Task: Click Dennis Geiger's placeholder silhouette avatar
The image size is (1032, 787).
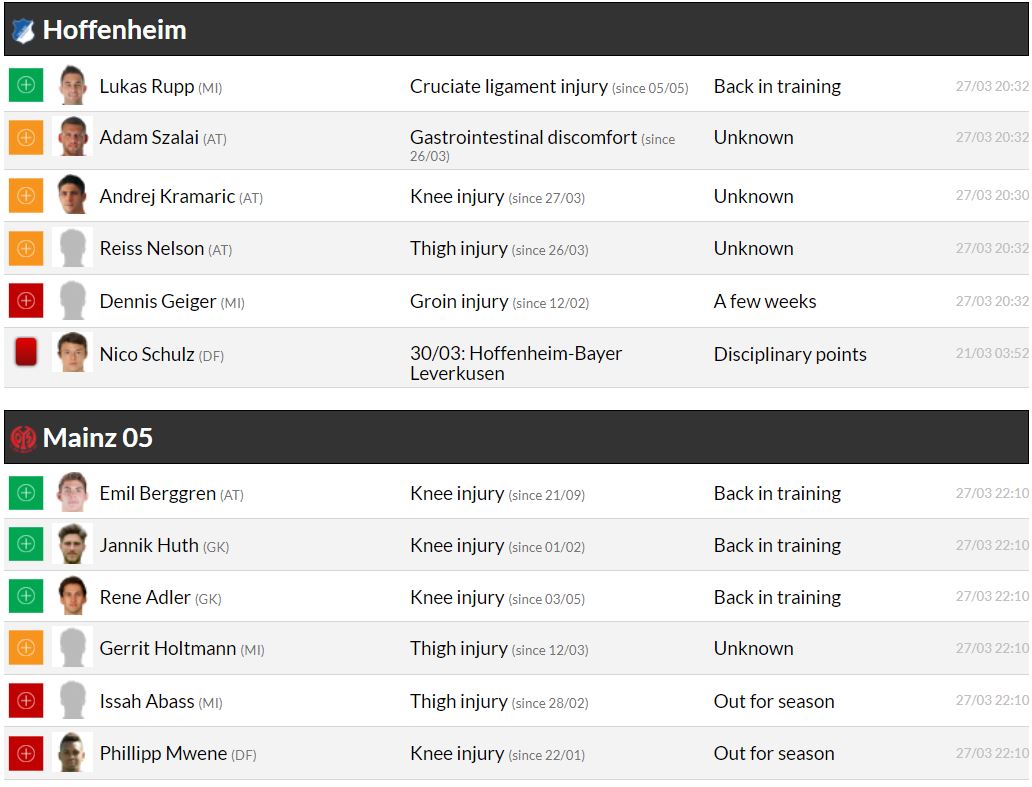Action: click(x=72, y=301)
